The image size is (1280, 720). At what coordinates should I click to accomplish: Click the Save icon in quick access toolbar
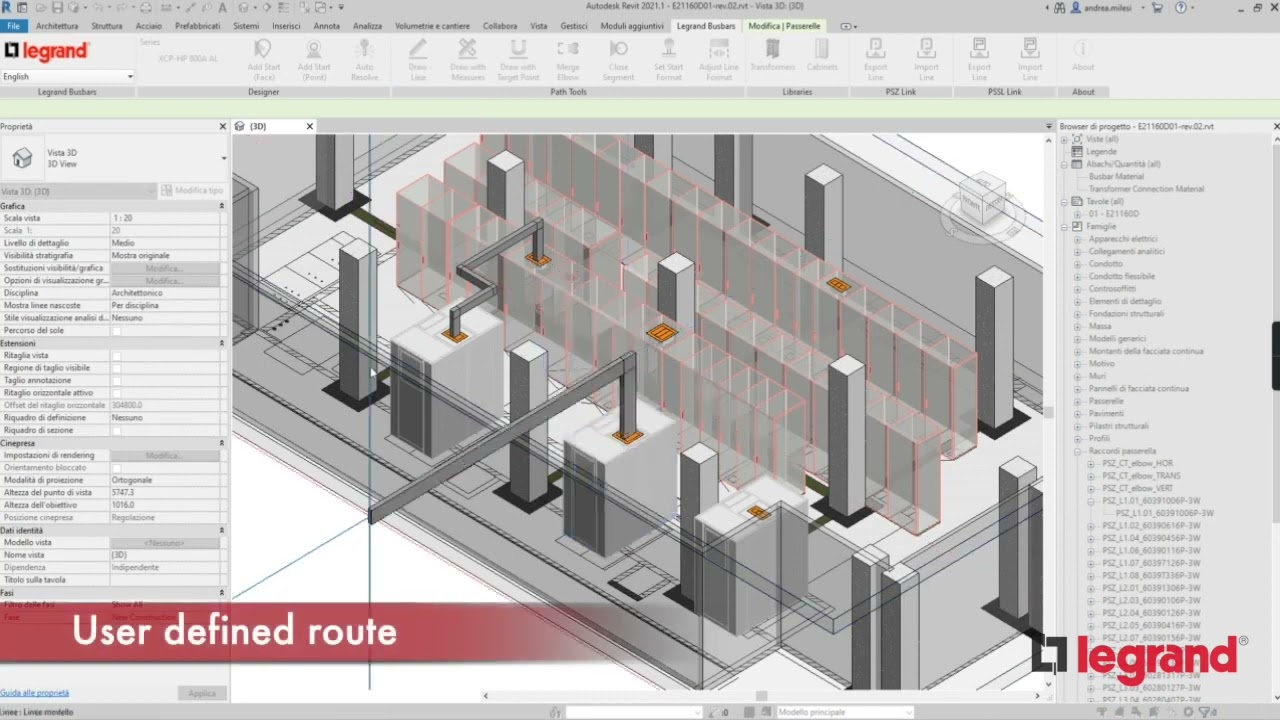59,7
